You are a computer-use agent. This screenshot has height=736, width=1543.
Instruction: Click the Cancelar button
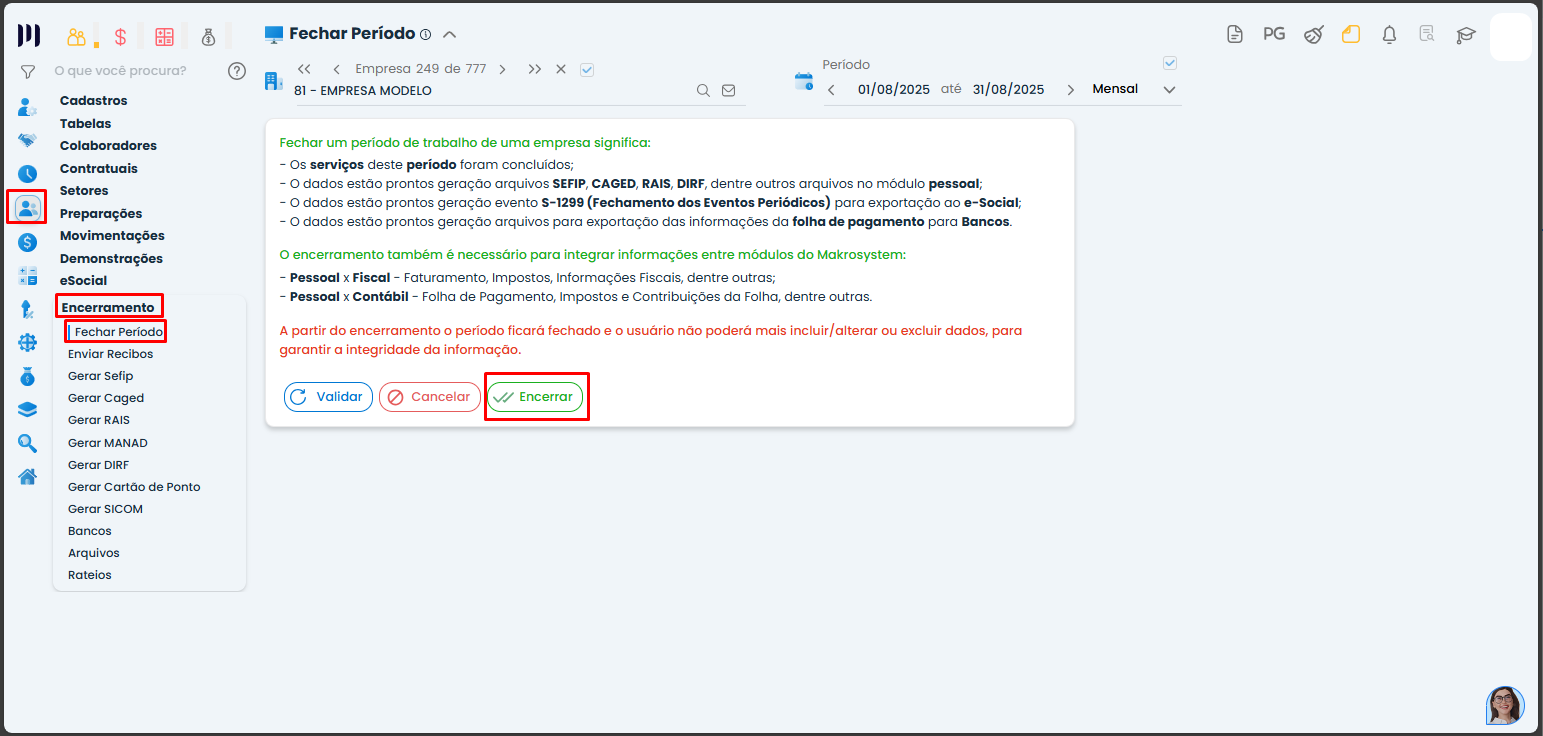click(430, 397)
